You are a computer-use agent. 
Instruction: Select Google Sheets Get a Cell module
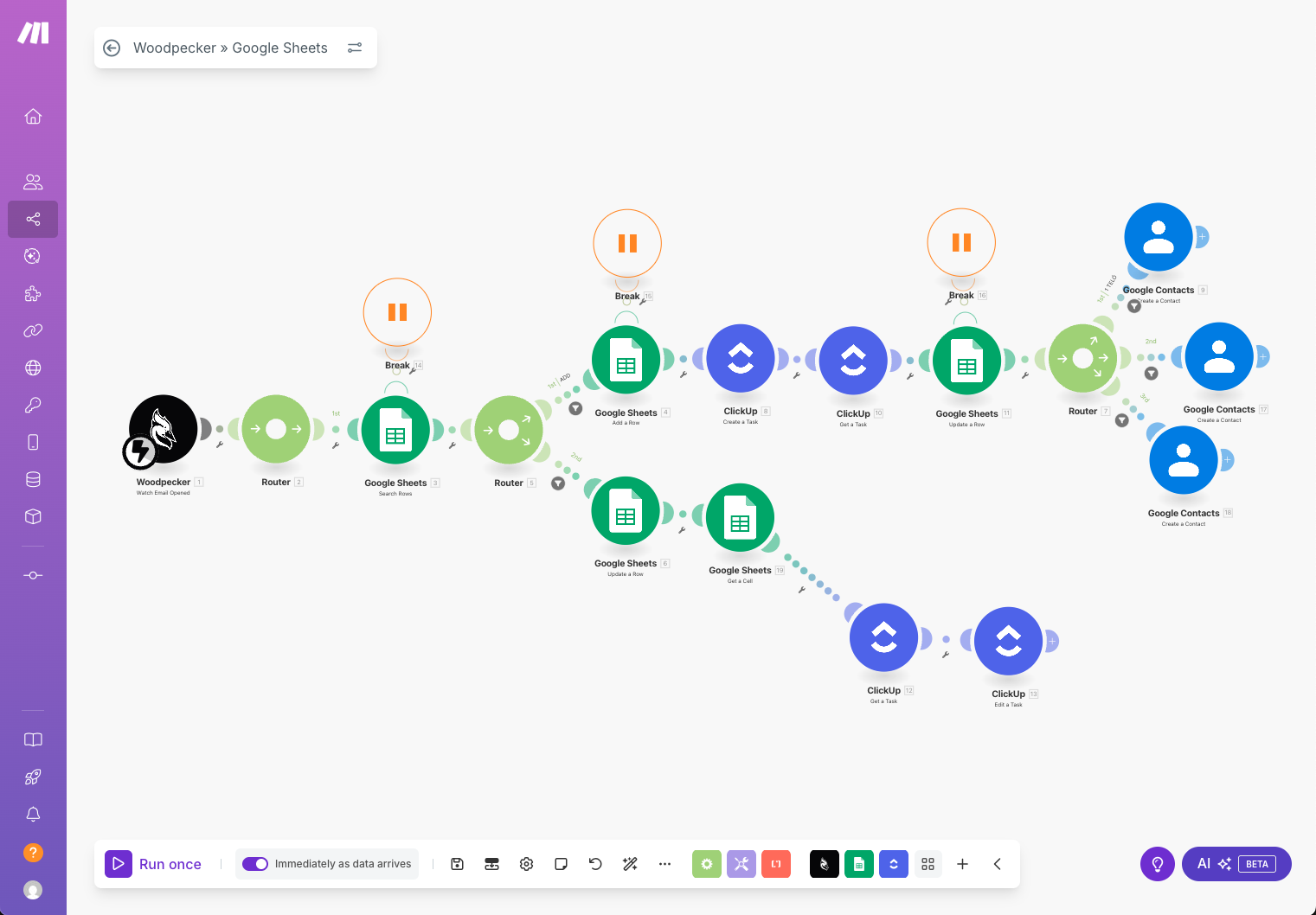pyautogui.click(x=740, y=517)
